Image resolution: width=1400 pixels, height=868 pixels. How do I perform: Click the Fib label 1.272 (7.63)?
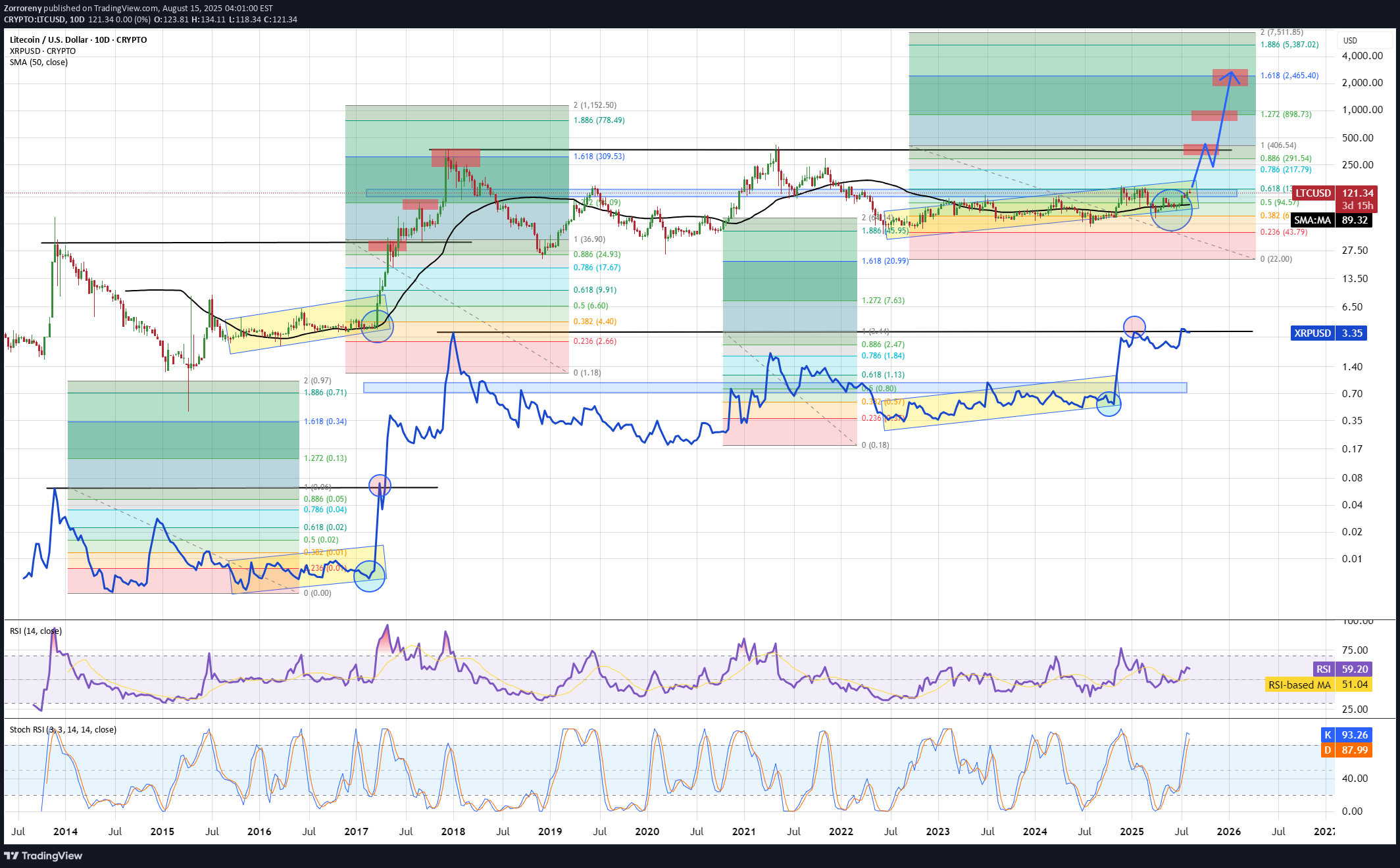pos(884,301)
